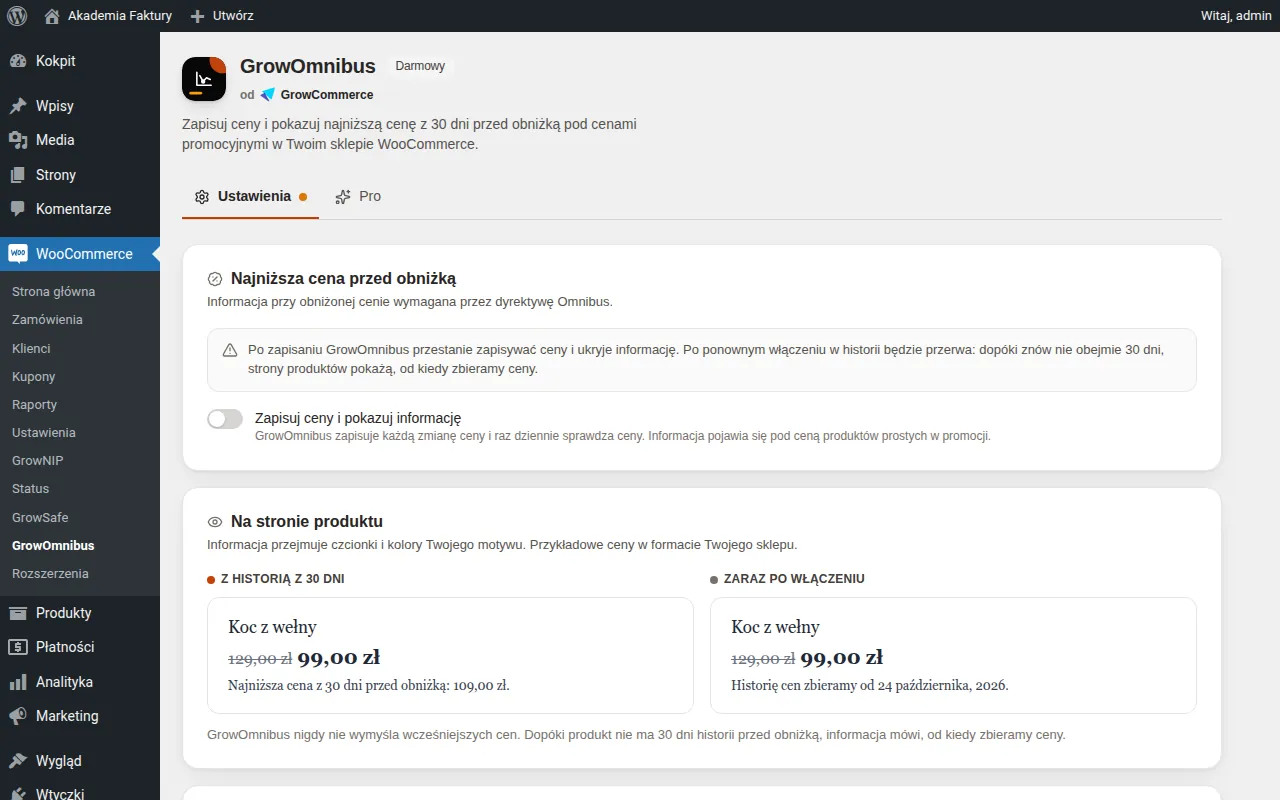Click the WordPress logo in admin bar

(x=16, y=16)
